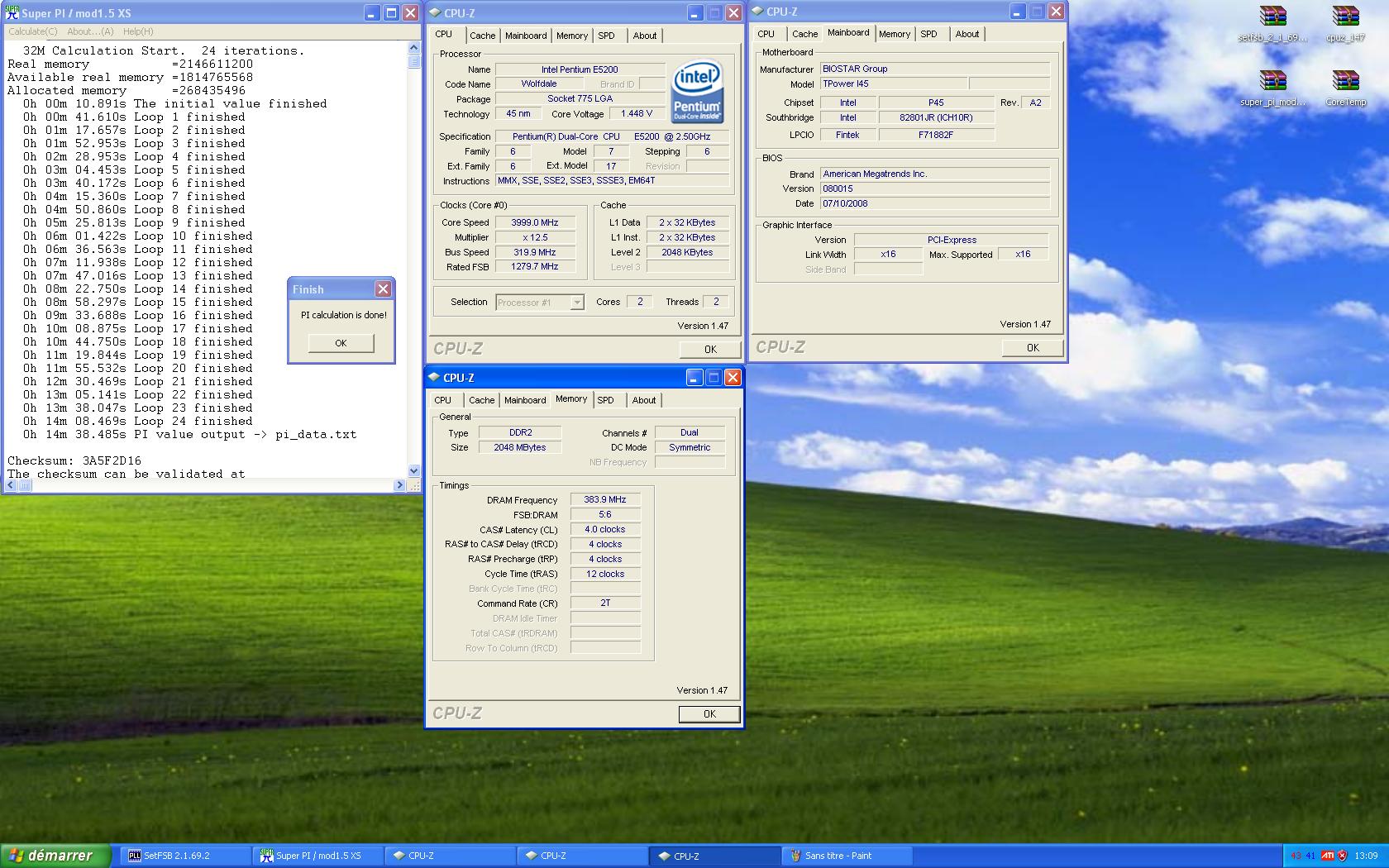Open SPD tab in the CPU-Z CPU window
Screen dimensions: 1389x868
point(606,36)
